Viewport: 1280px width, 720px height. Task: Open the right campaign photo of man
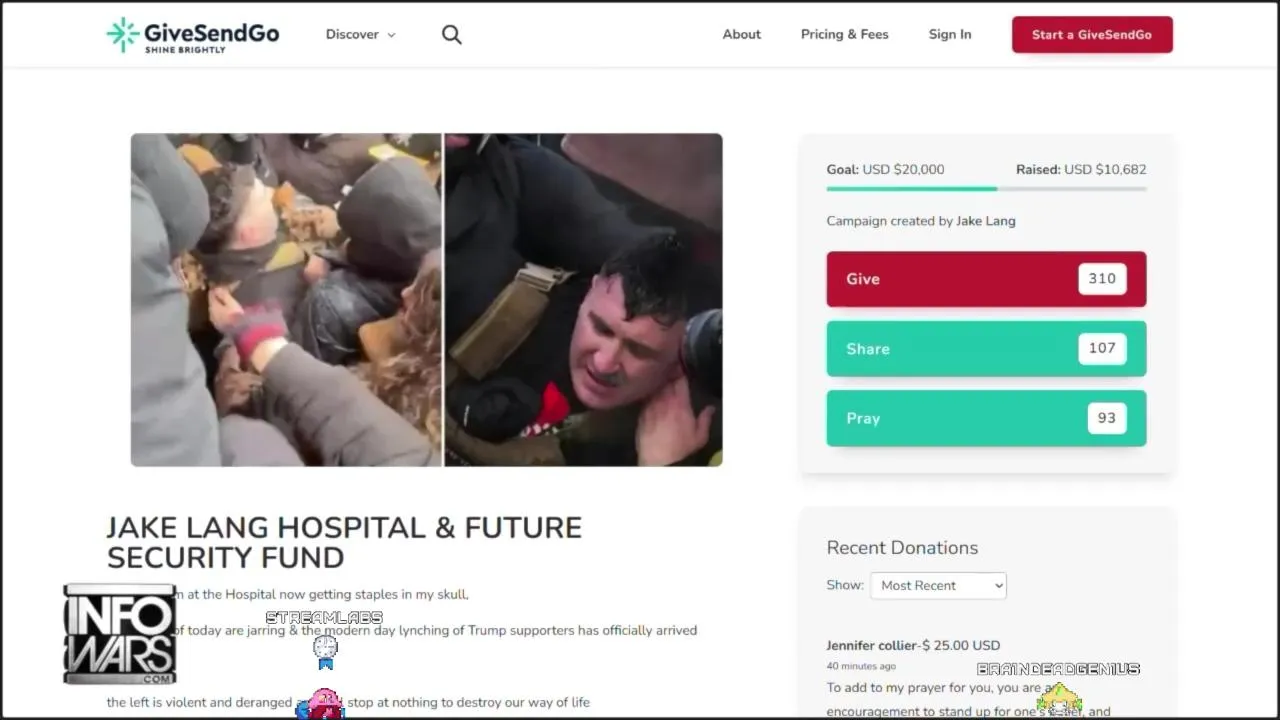(584, 300)
